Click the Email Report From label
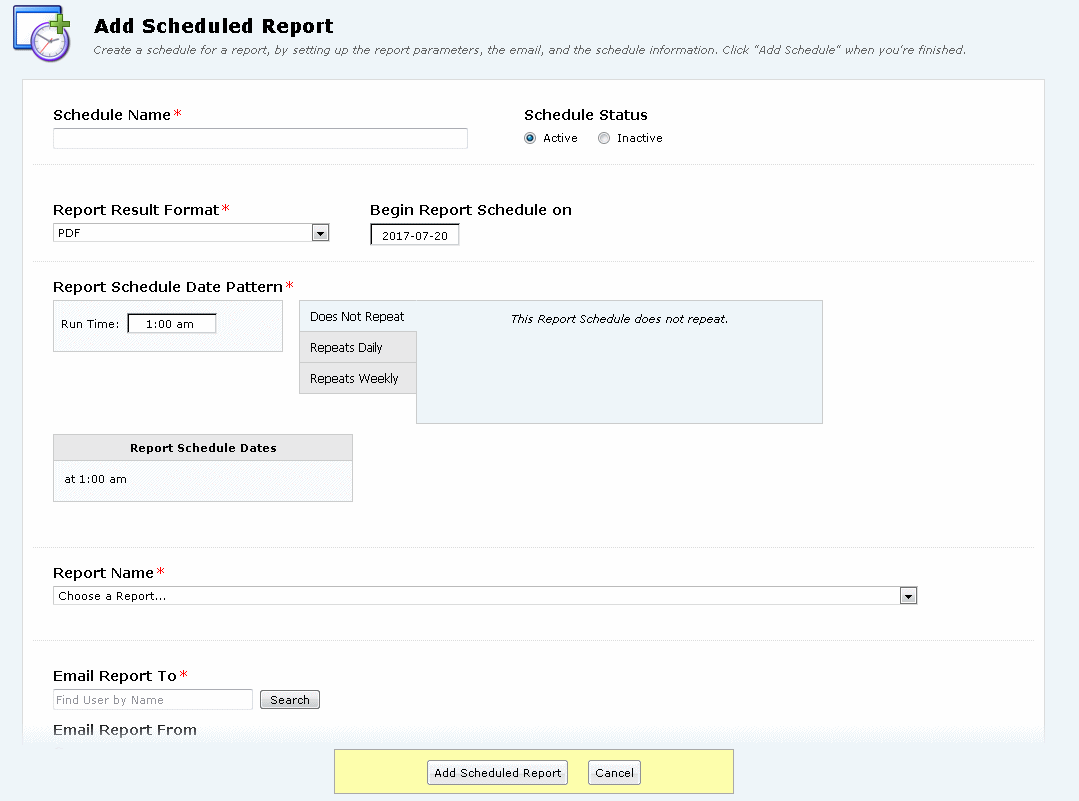This screenshot has width=1079, height=801. pos(125,729)
